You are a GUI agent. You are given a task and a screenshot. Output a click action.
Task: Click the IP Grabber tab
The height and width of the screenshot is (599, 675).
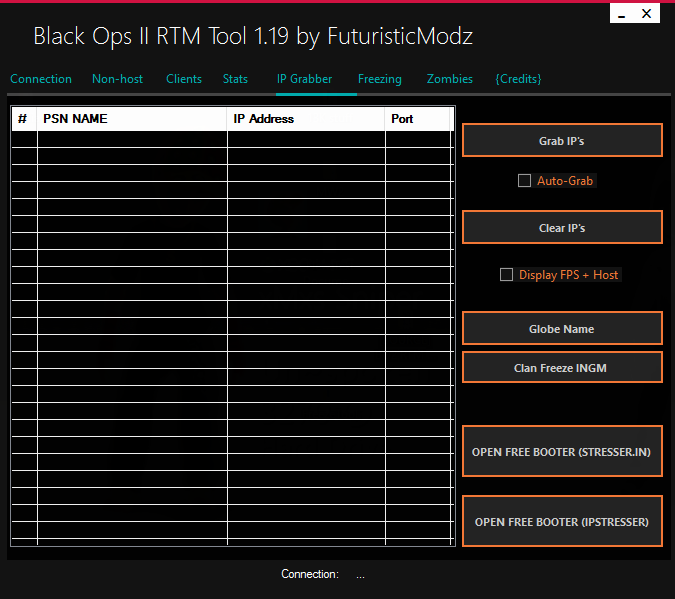click(304, 79)
